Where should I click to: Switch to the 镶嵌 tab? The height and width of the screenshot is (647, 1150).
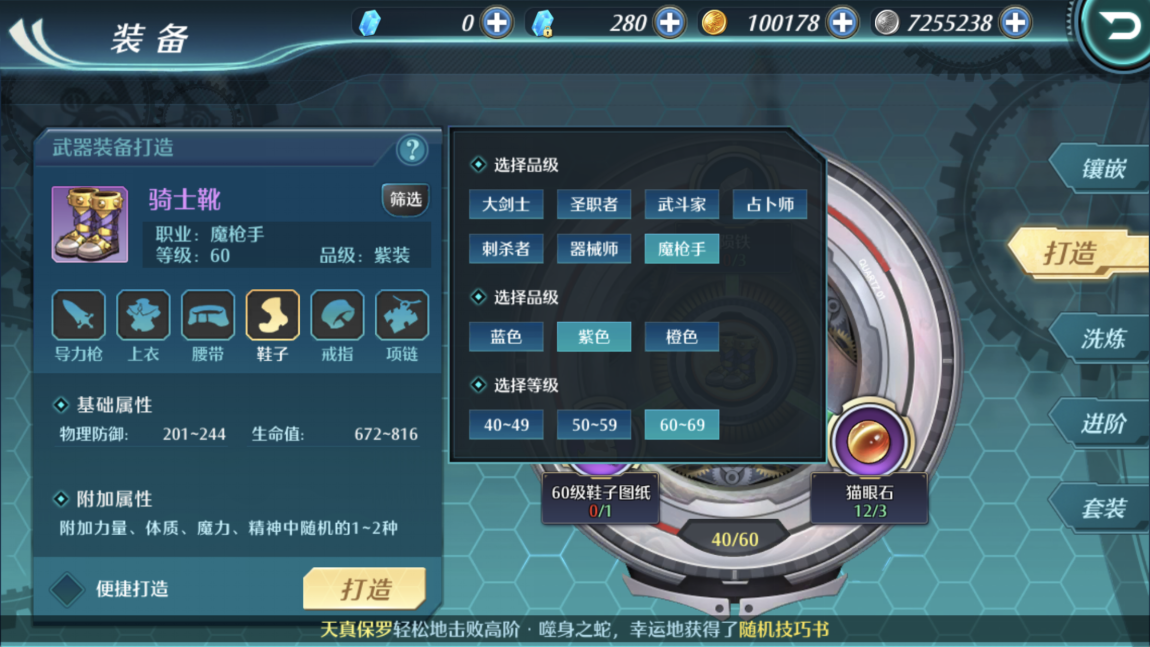[1102, 169]
